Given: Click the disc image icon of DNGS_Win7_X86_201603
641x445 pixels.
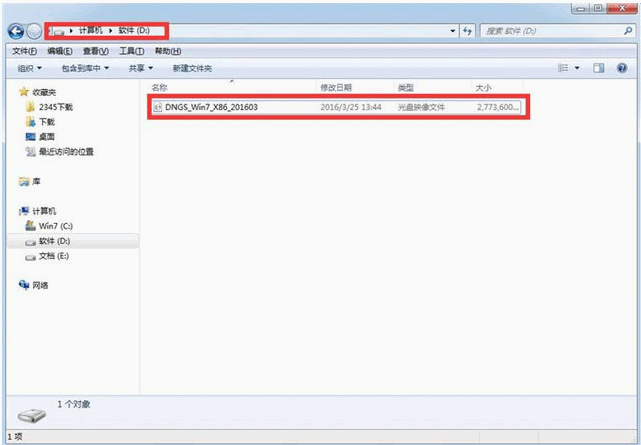Looking at the screenshot, I should pos(157,107).
